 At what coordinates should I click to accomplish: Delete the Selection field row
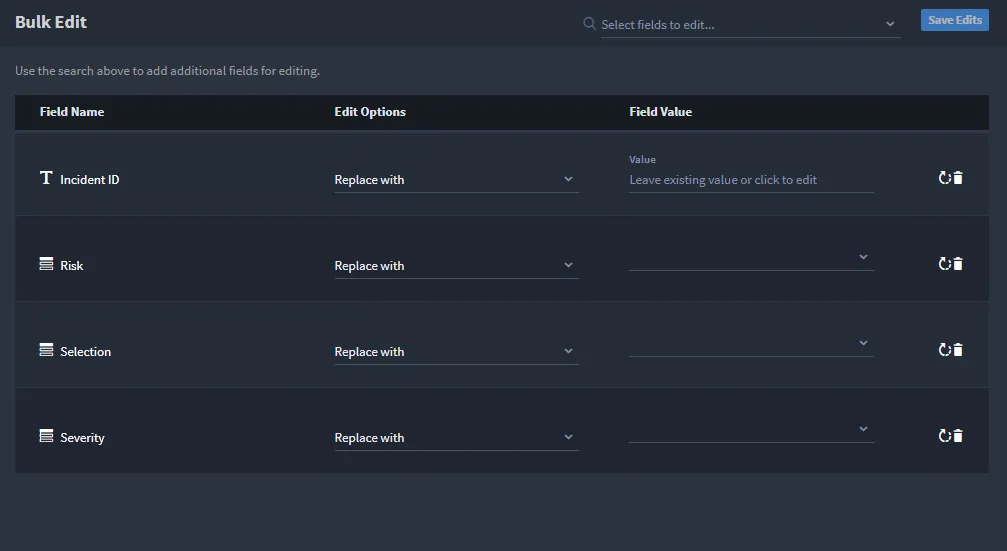pyautogui.click(x=958, y=350)
